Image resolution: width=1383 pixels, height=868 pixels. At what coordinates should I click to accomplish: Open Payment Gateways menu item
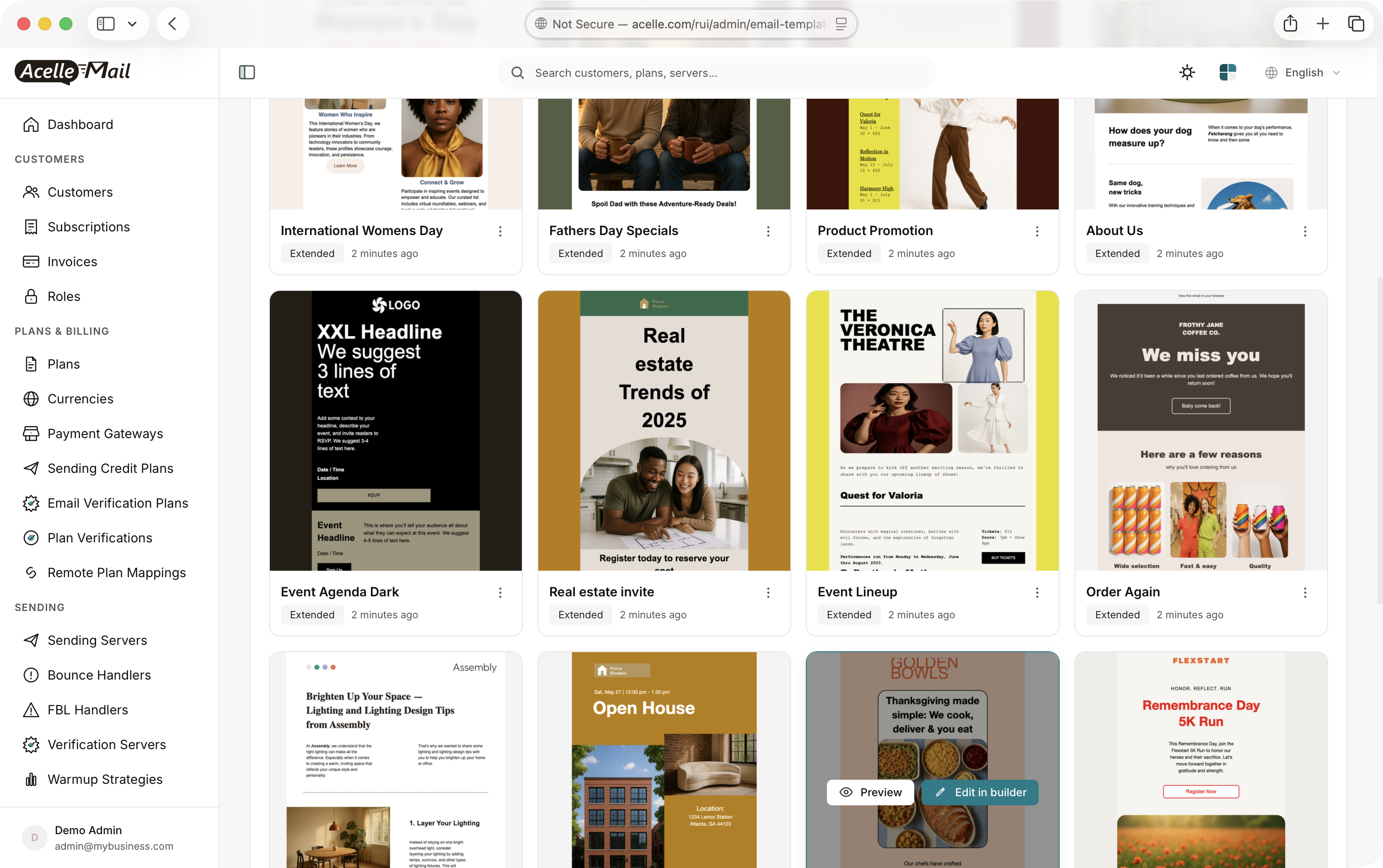[105, 434]
